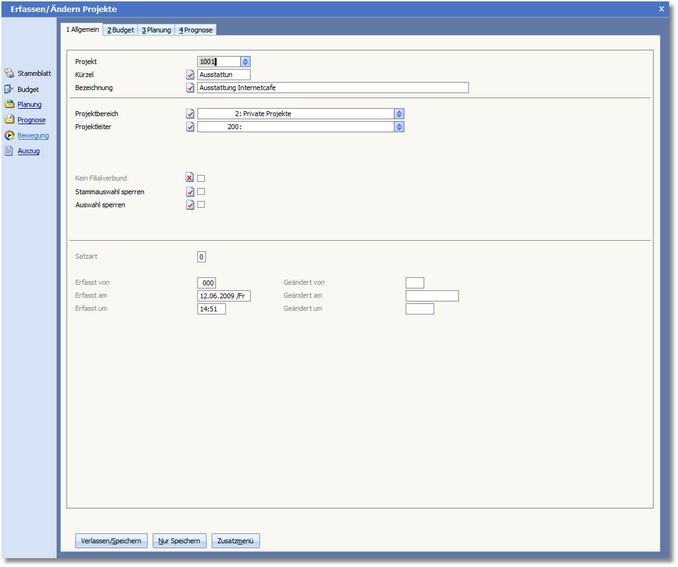
Task: Click the Budget sidebar icon
Action: [x=9, y=89]
